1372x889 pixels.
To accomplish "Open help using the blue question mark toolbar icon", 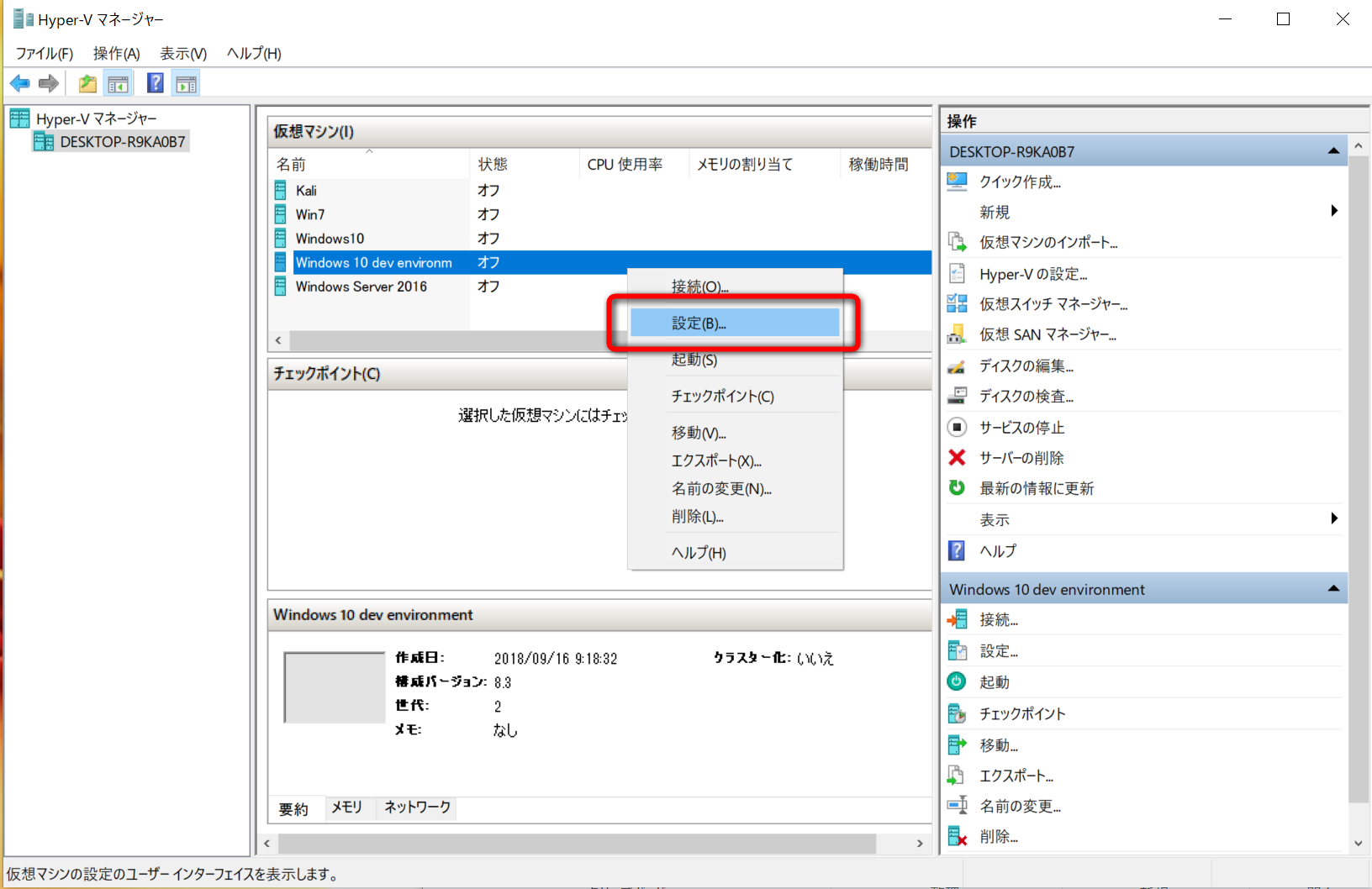I will point(156,82).
